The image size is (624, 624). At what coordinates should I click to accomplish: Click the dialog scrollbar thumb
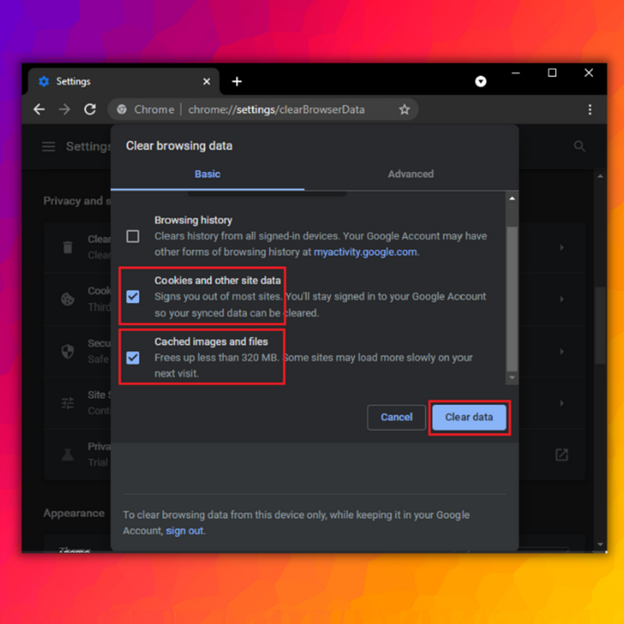pos(512,298)
